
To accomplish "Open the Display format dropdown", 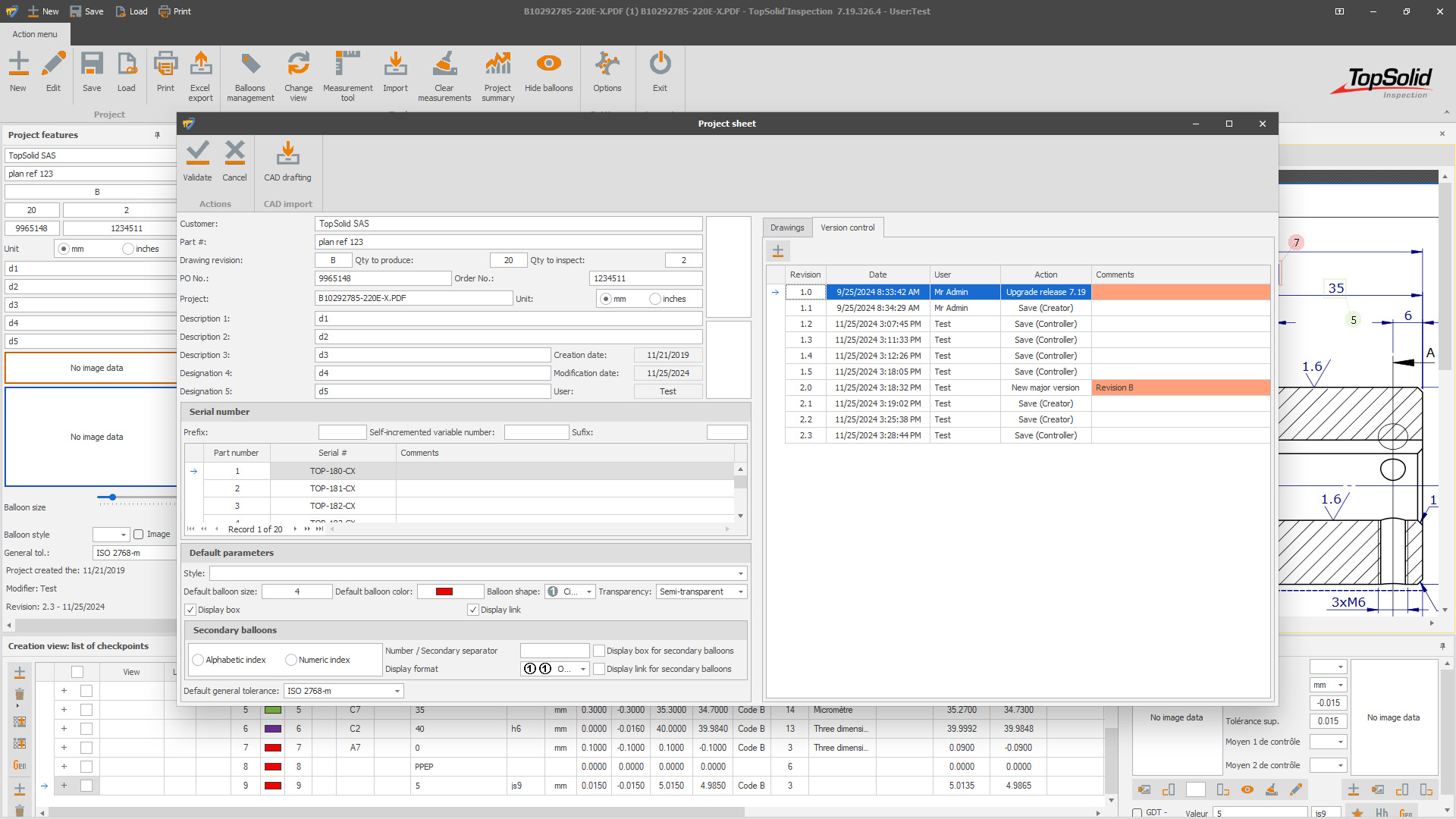I will tap(583, 669).
